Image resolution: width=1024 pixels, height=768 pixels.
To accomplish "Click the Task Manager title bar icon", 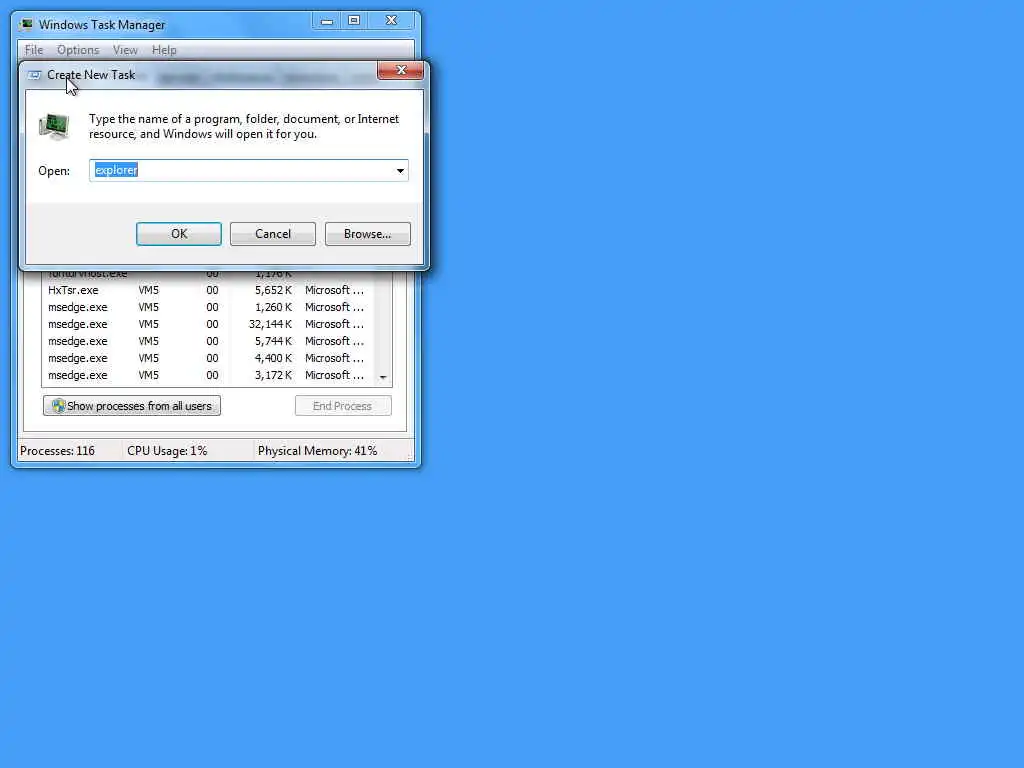I will [x=26, y=25].
